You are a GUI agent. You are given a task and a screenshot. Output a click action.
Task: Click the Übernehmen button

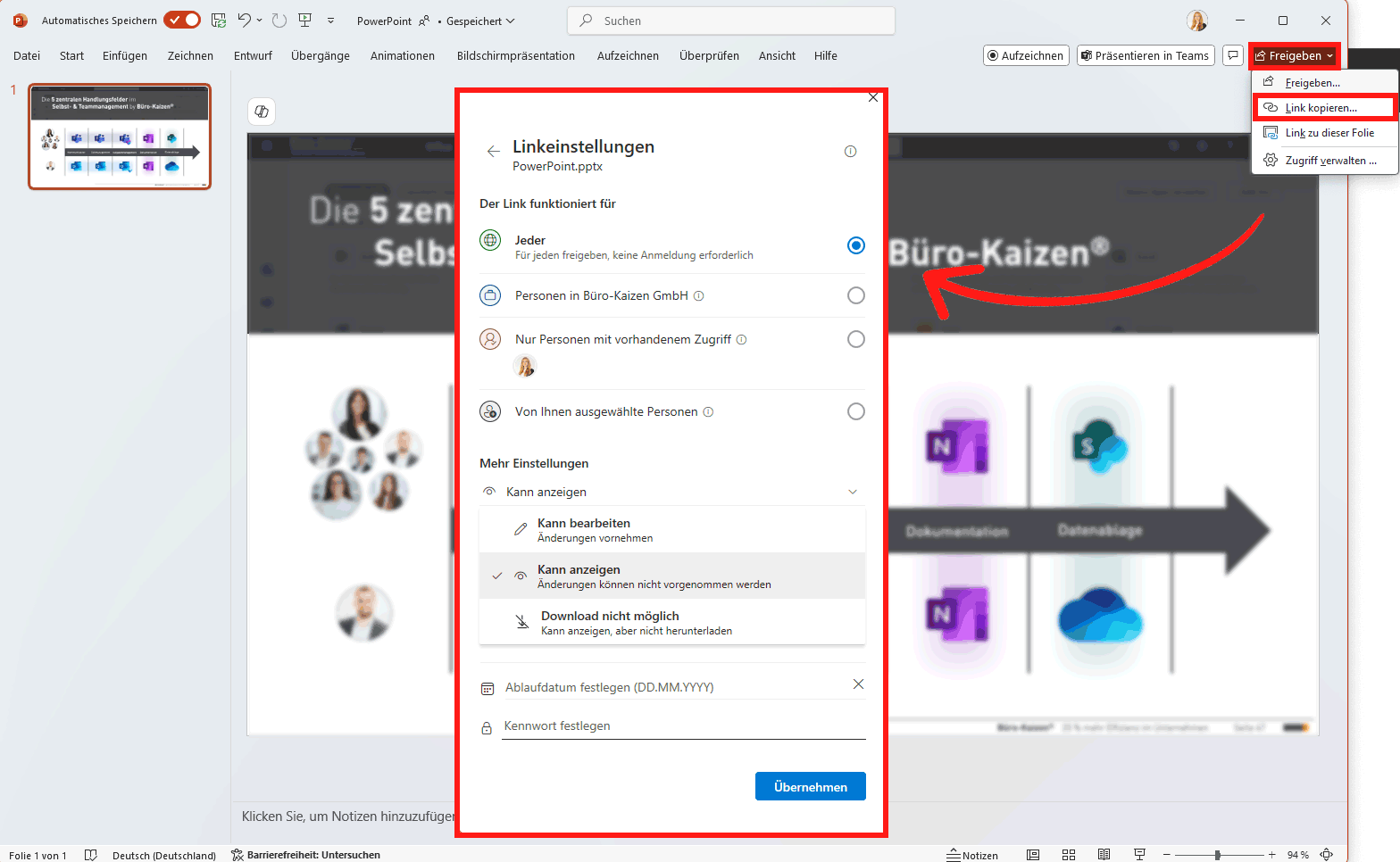pos(810,786)
